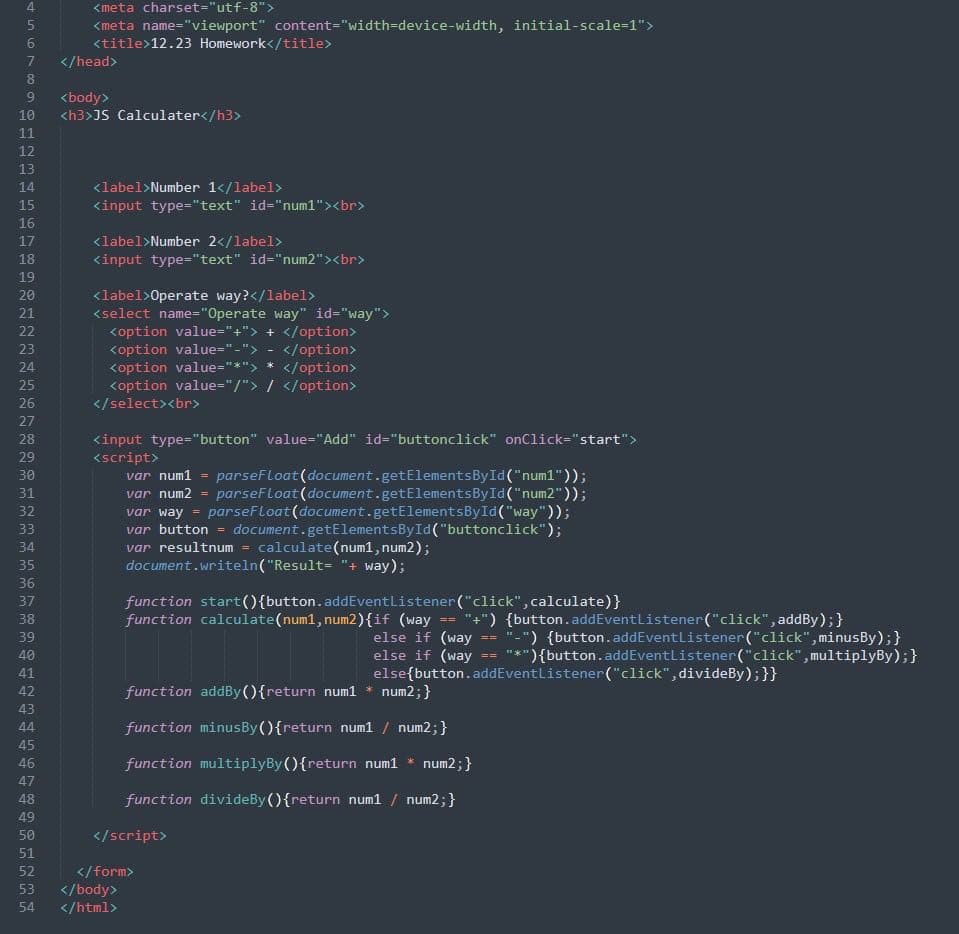
Task: Click the closing html tag on line 54
Action: tap(88, 907)
